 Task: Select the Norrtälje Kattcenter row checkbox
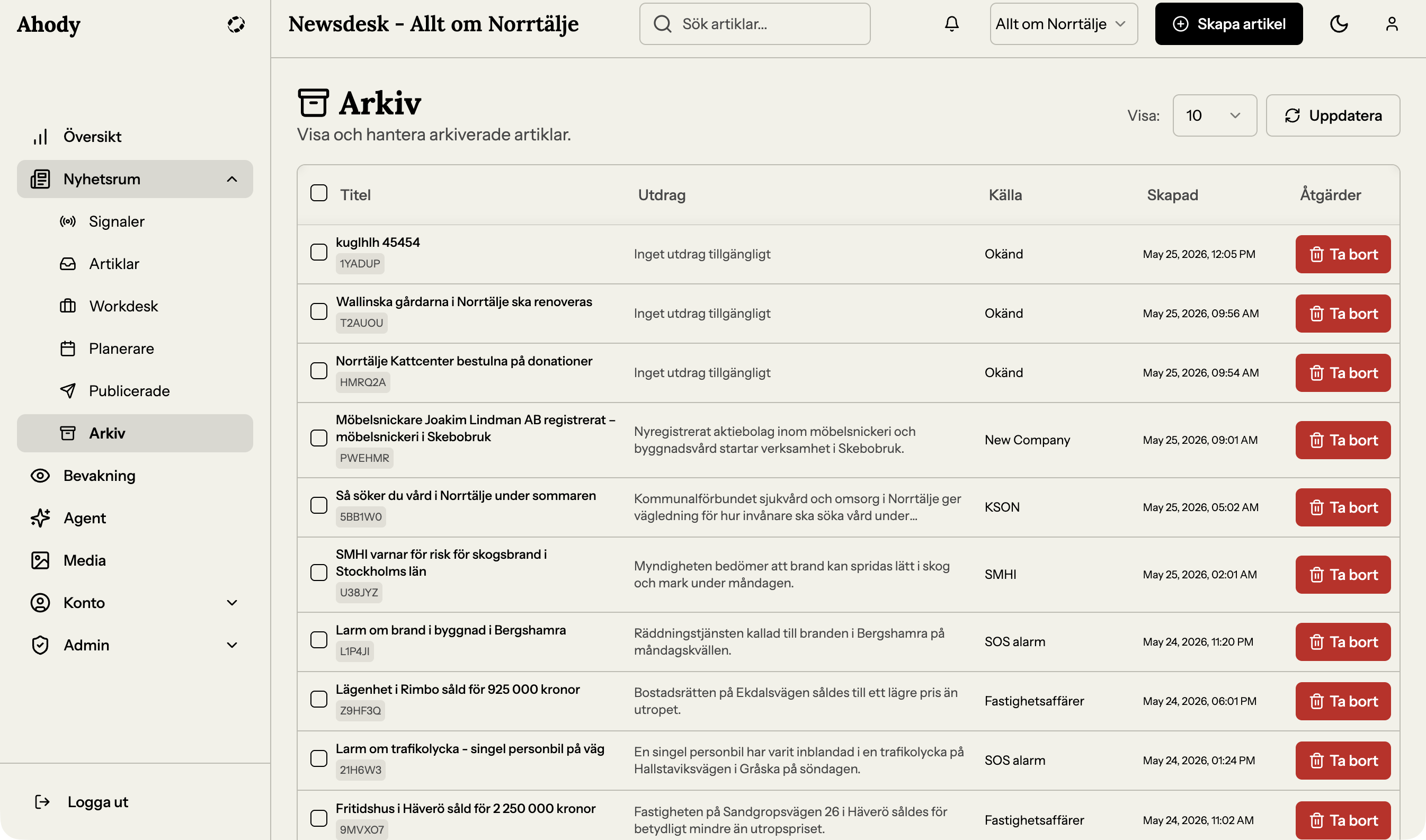coord(319,371)
